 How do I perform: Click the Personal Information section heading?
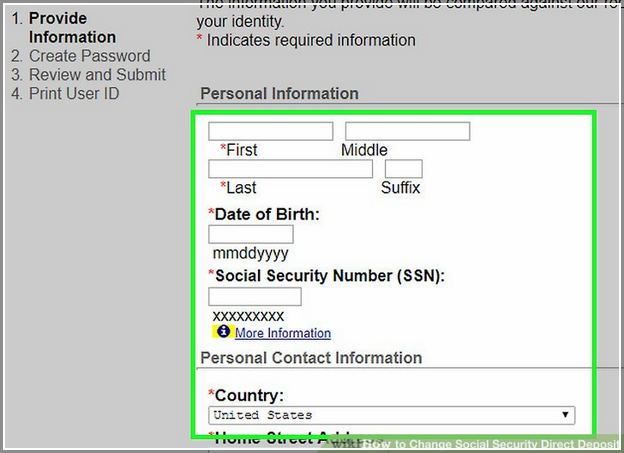(x=279, y=94)
